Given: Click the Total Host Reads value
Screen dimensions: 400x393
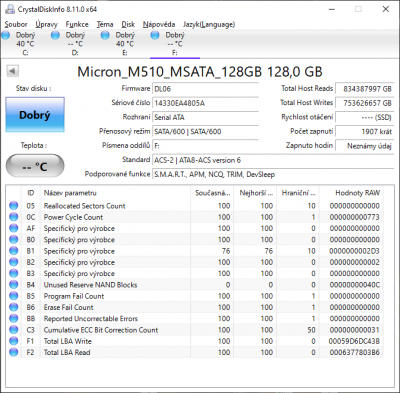Looking at the screenshot, I should (365, 89).
